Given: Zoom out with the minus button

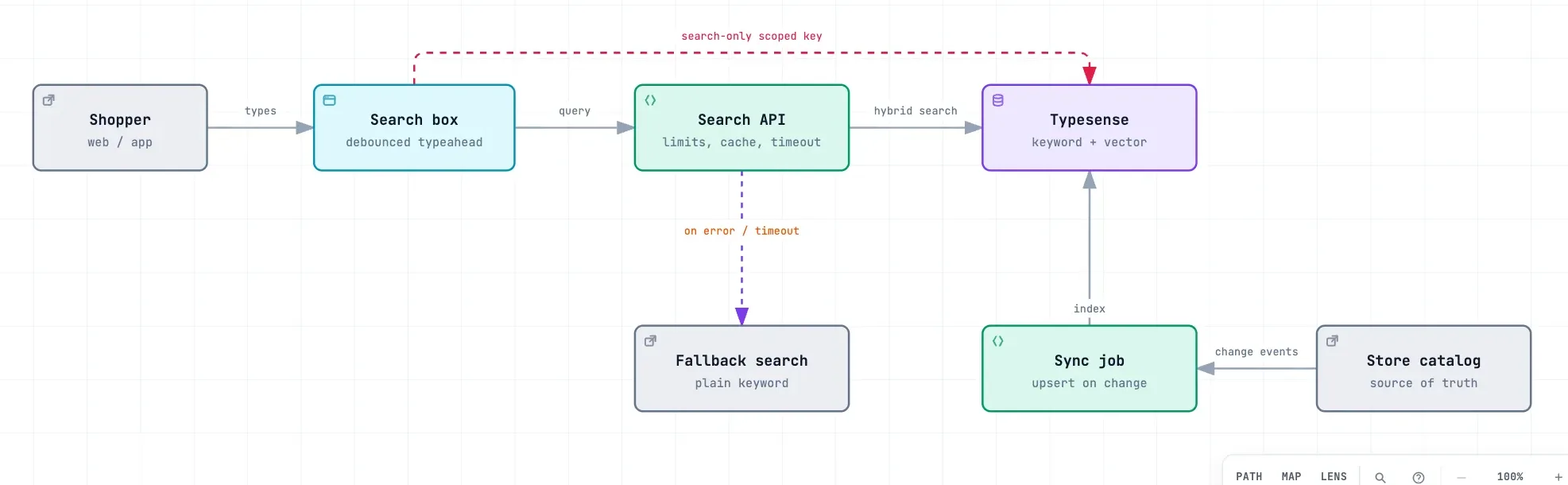Looking at the screenshot, I should [1462, 477].
